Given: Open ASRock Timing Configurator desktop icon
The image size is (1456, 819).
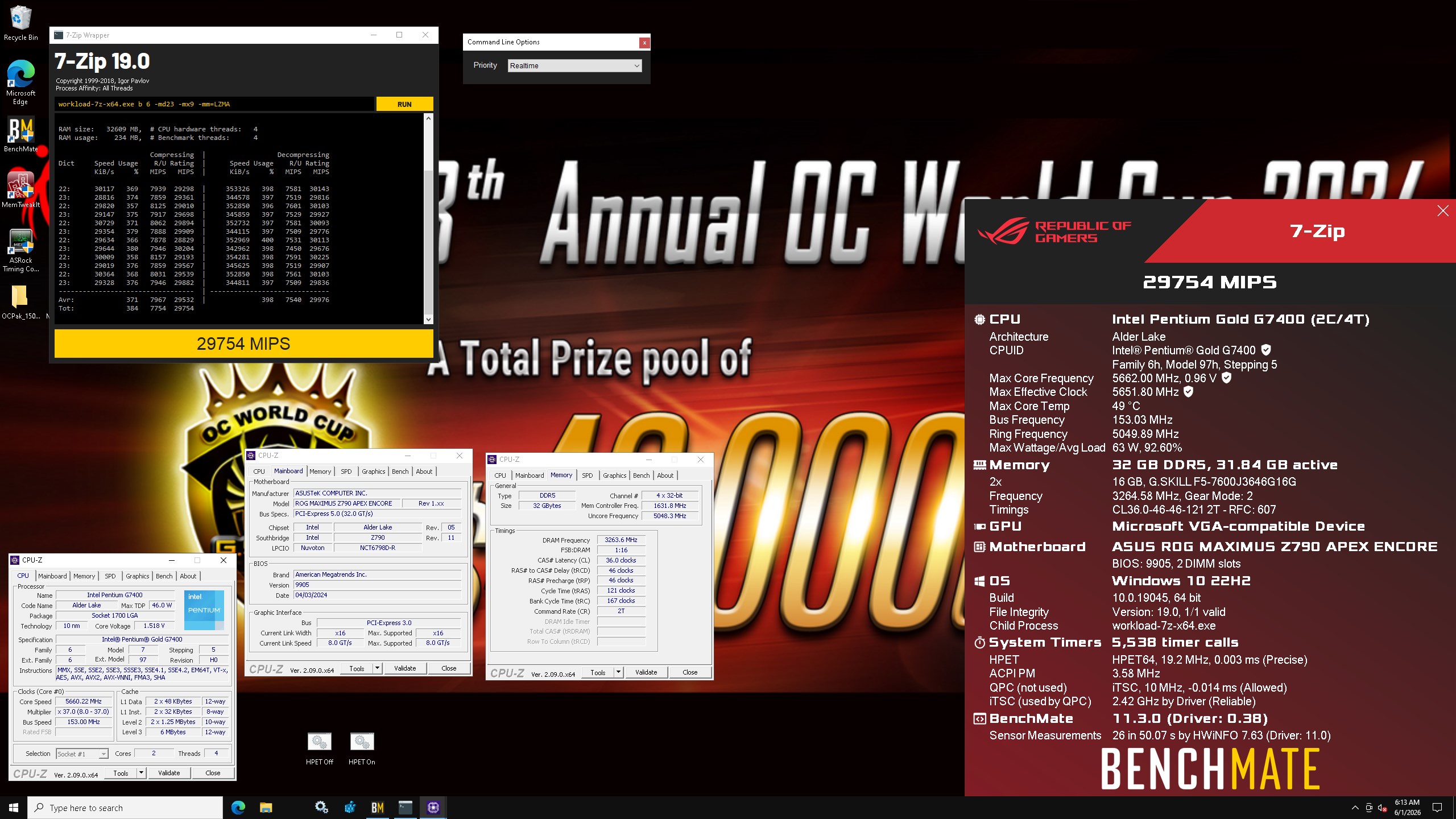Looking at the screenshot, I should 20,250.
